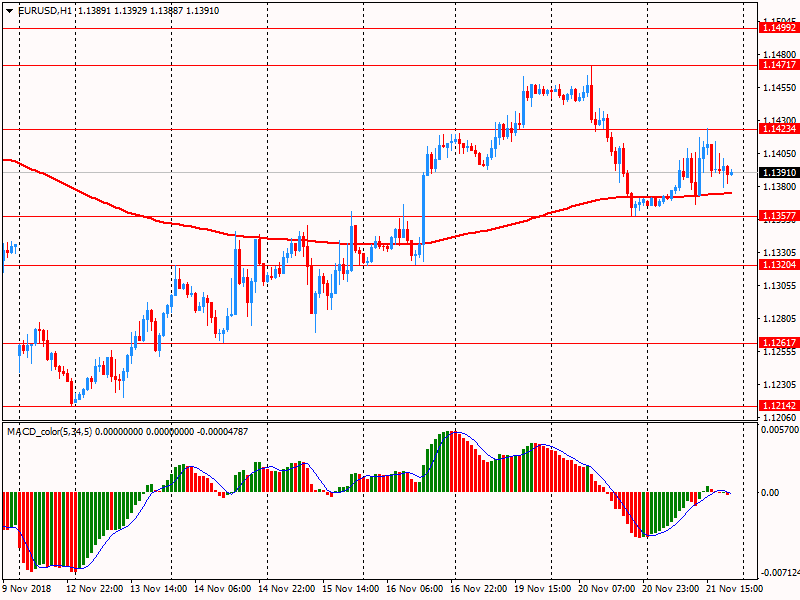Screen dimensions: 800x600
Task: Click the 16 Nov 06:00 time label
Action: click(414, 588)
